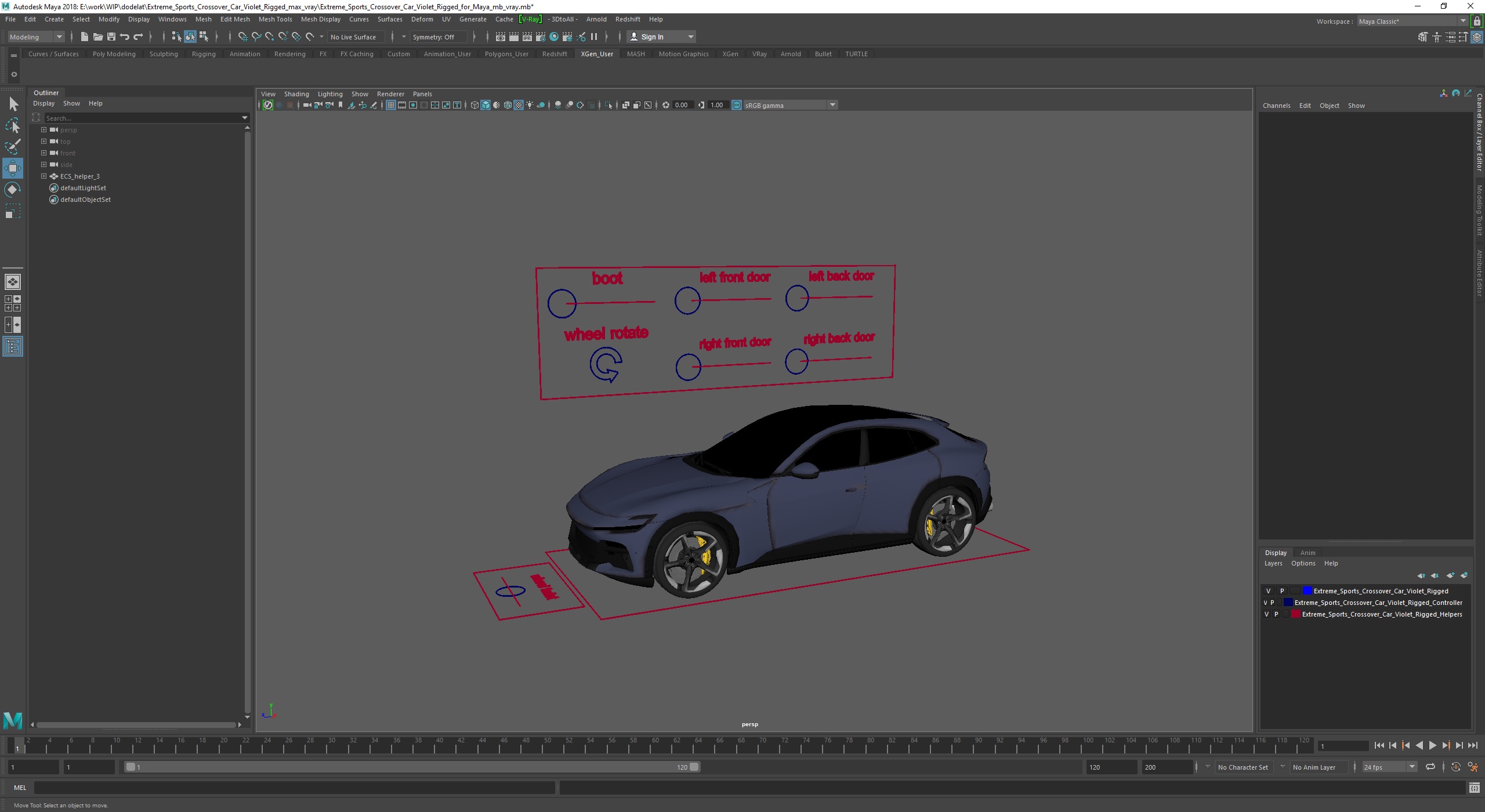Viewport: 1485px width, 812px height.
Task: Click Maya home logo icon
Action: pyautogui.click(x=13, y=720)
